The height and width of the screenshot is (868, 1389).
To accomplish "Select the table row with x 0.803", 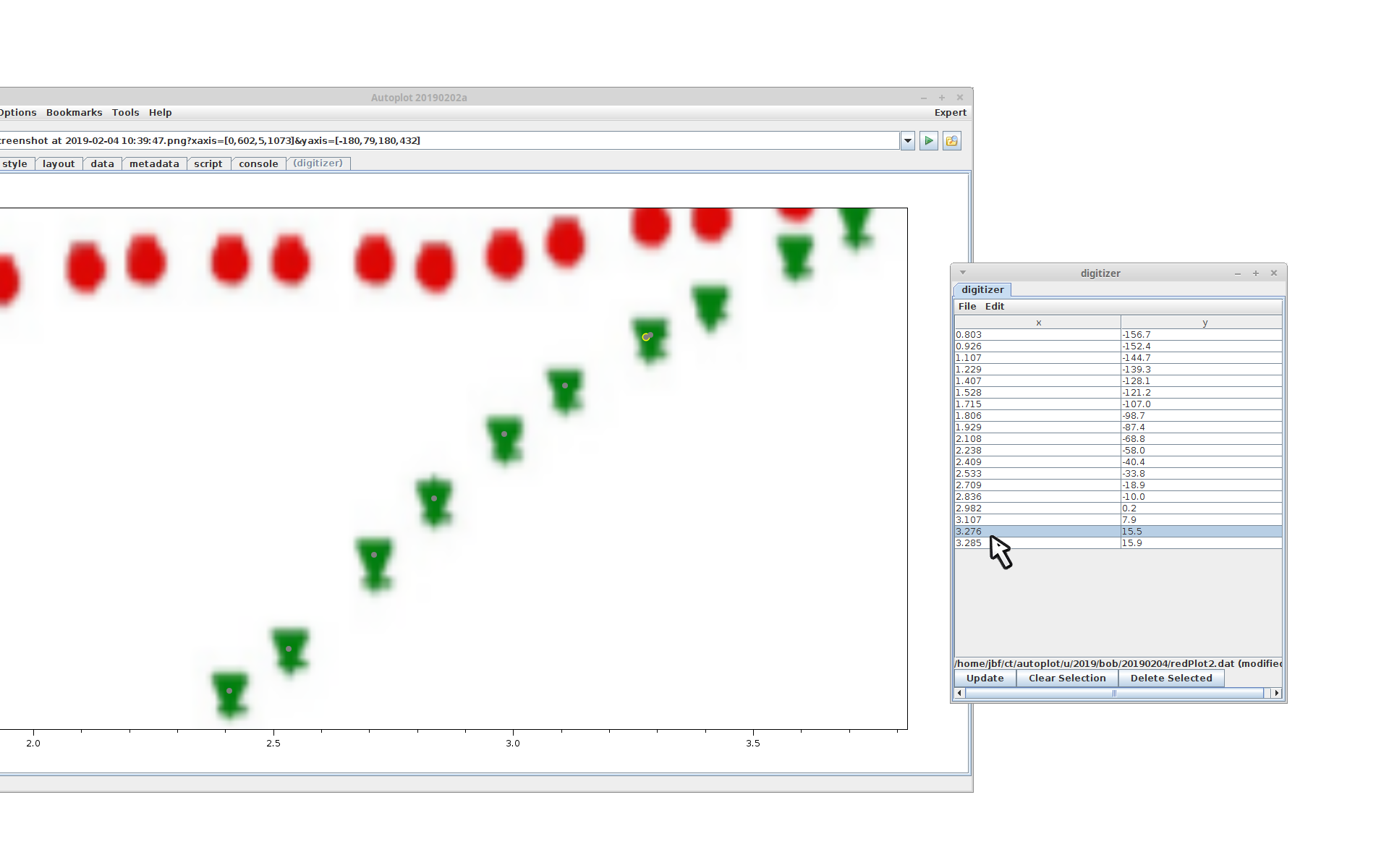I will click(1118, 335).
